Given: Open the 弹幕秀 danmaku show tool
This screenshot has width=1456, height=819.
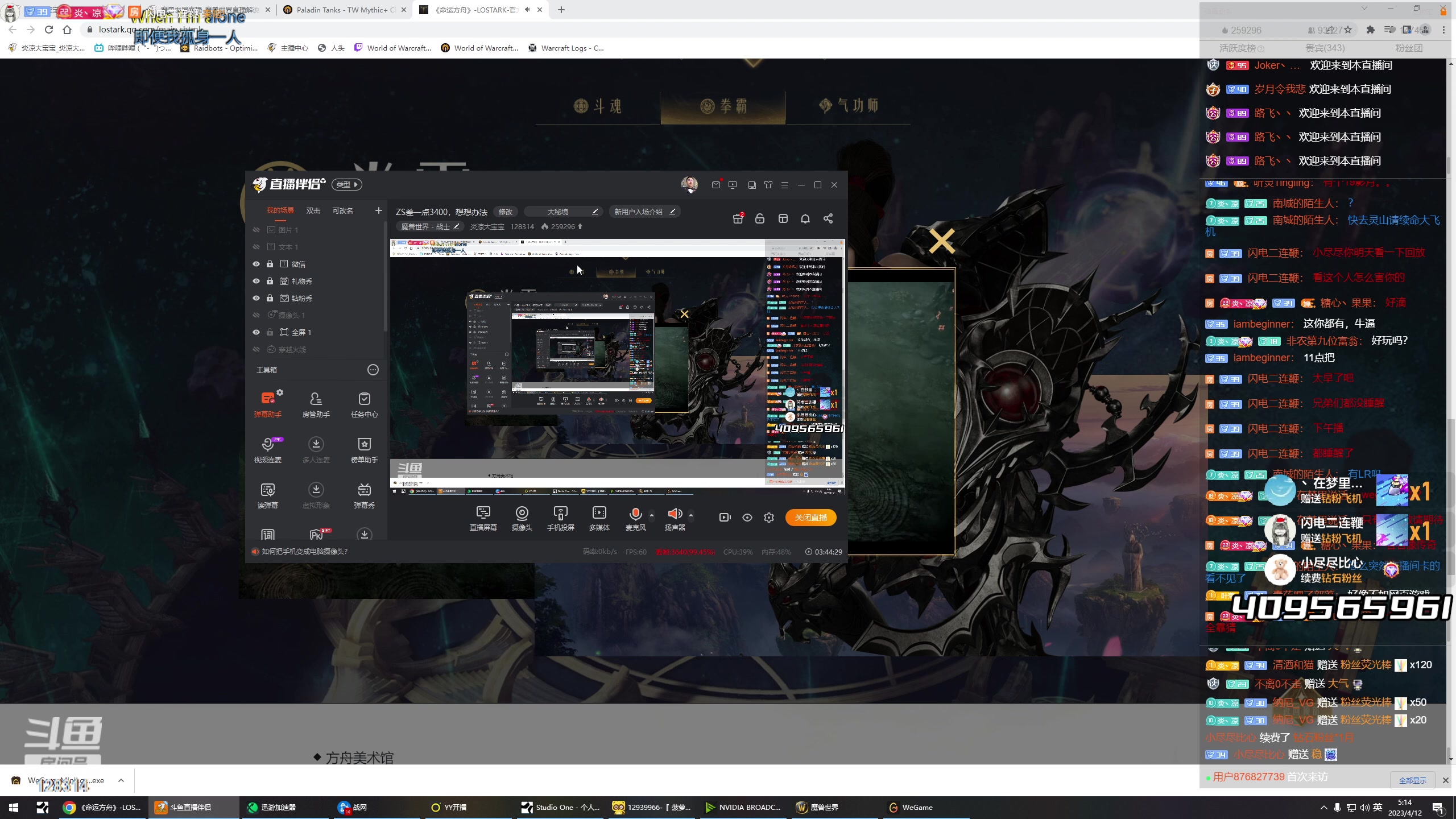Looking at the screenshot, I should coord(365,495).
